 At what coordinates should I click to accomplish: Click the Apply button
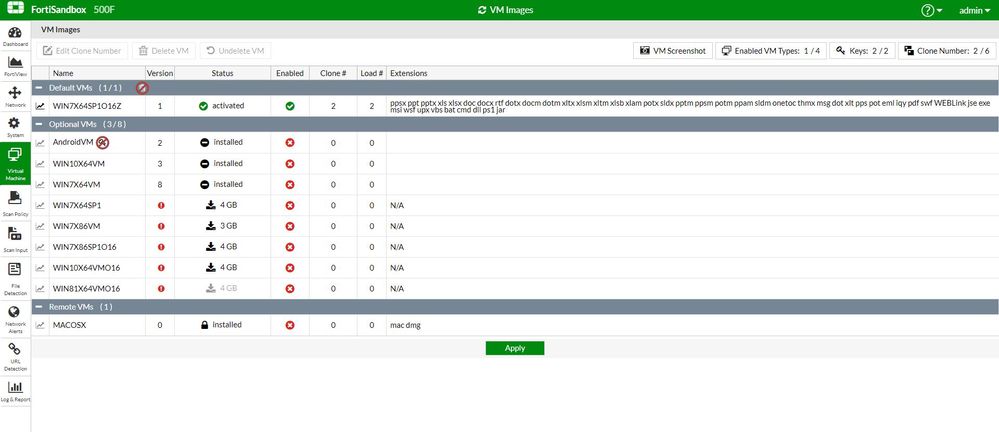pyautogui.click(x=515, y=348)
